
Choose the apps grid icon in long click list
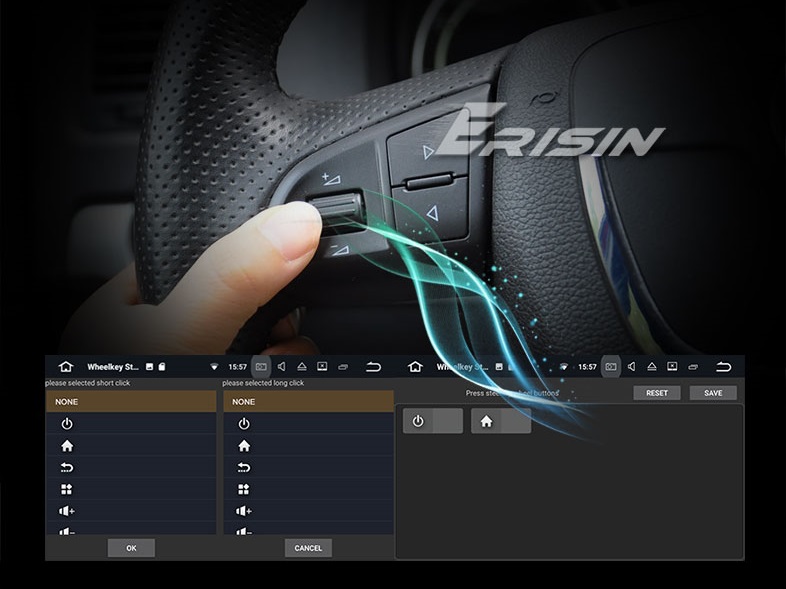click(x=243, y=490)
